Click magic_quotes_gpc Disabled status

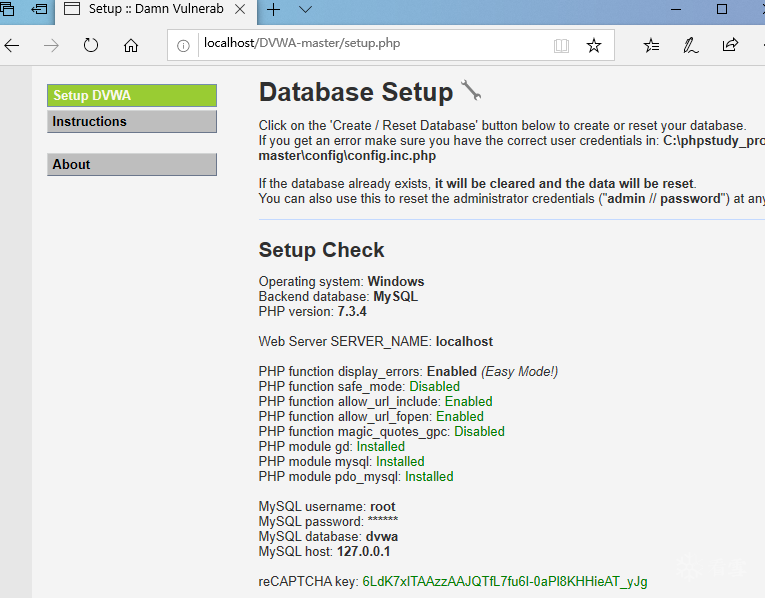pos(479,432)
